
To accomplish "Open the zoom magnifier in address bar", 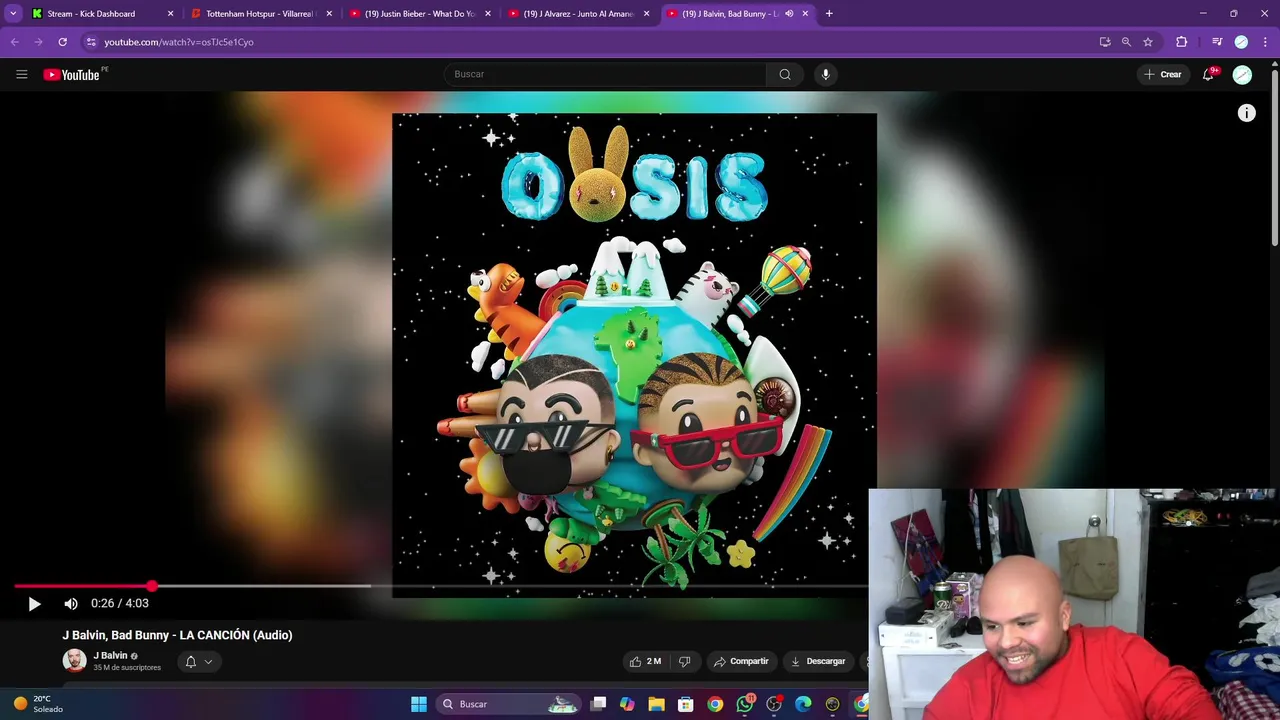I will tap(1126, 42).
